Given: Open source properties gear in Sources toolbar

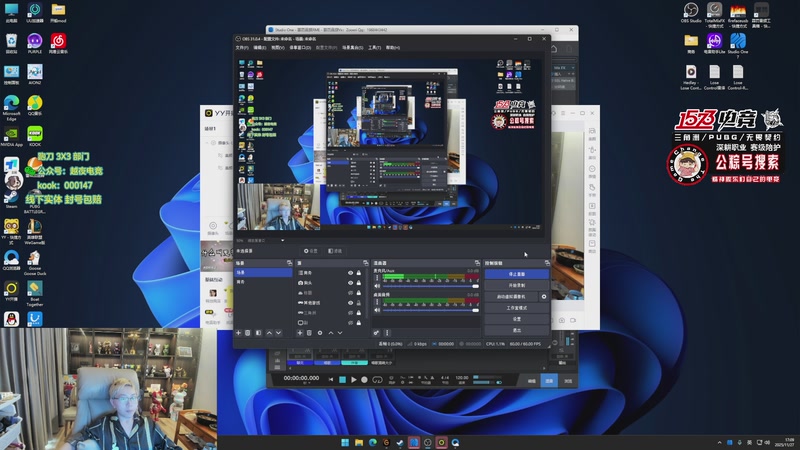Looking at the screenshot, I should [x=320, y=333].
